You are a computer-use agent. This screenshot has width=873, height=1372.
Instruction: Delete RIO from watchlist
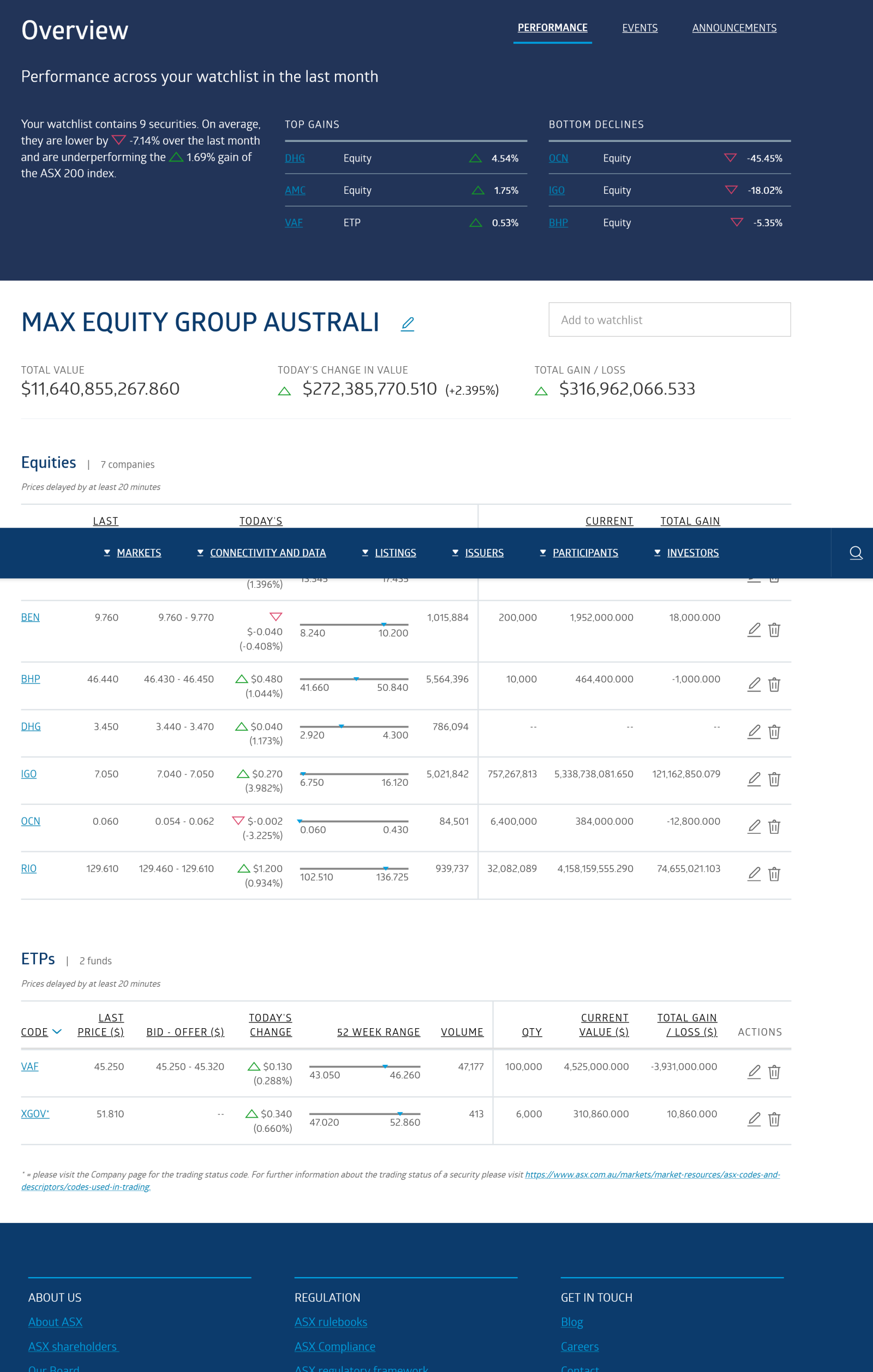pos(774,873)
